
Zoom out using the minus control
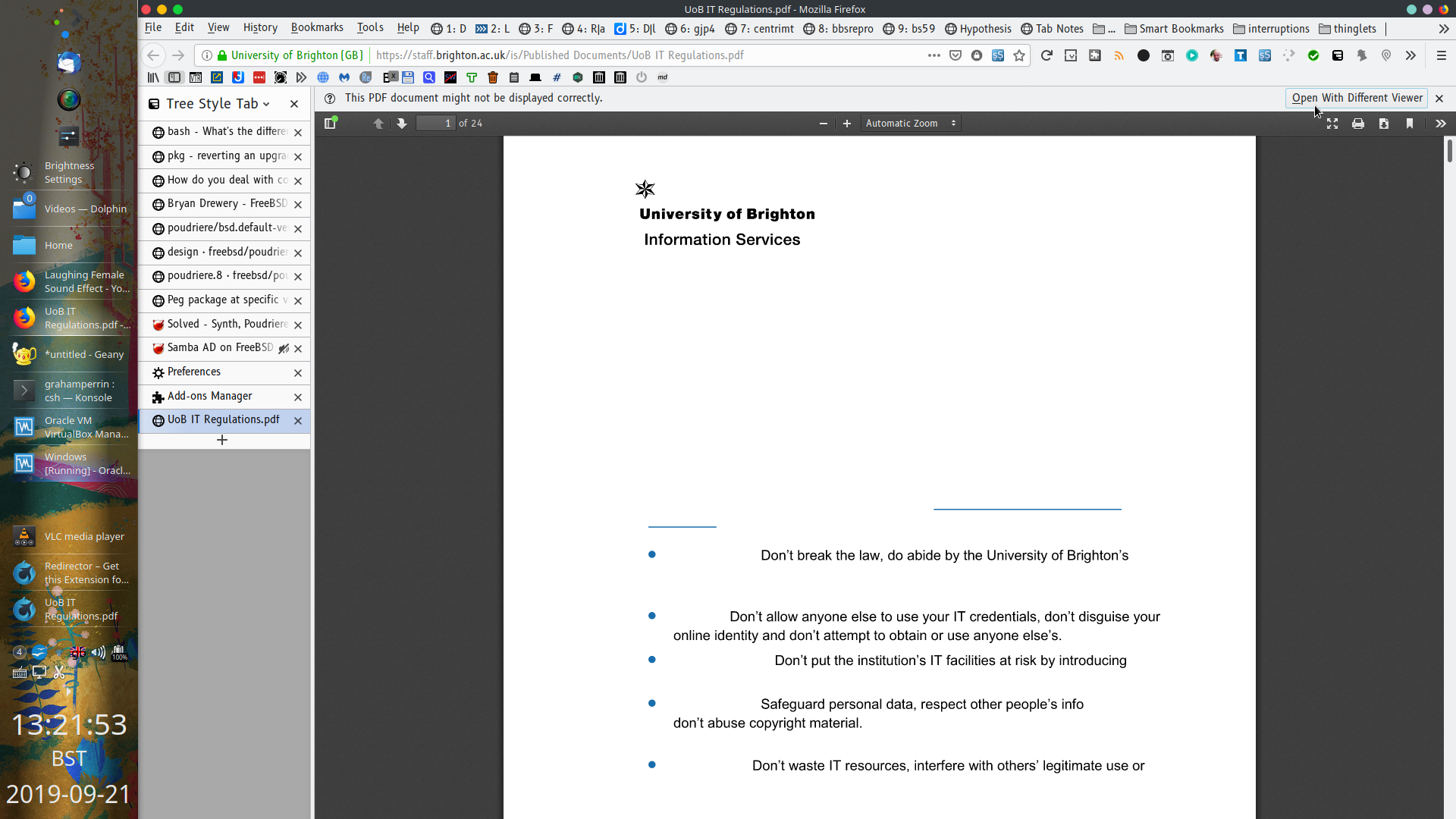(x=823, y=123)
